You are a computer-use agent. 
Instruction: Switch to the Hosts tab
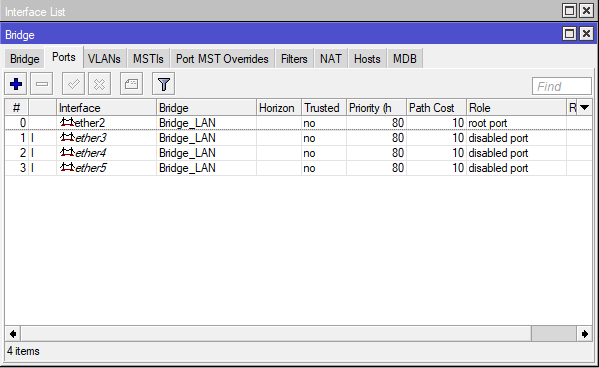click(x=367, y=59)
